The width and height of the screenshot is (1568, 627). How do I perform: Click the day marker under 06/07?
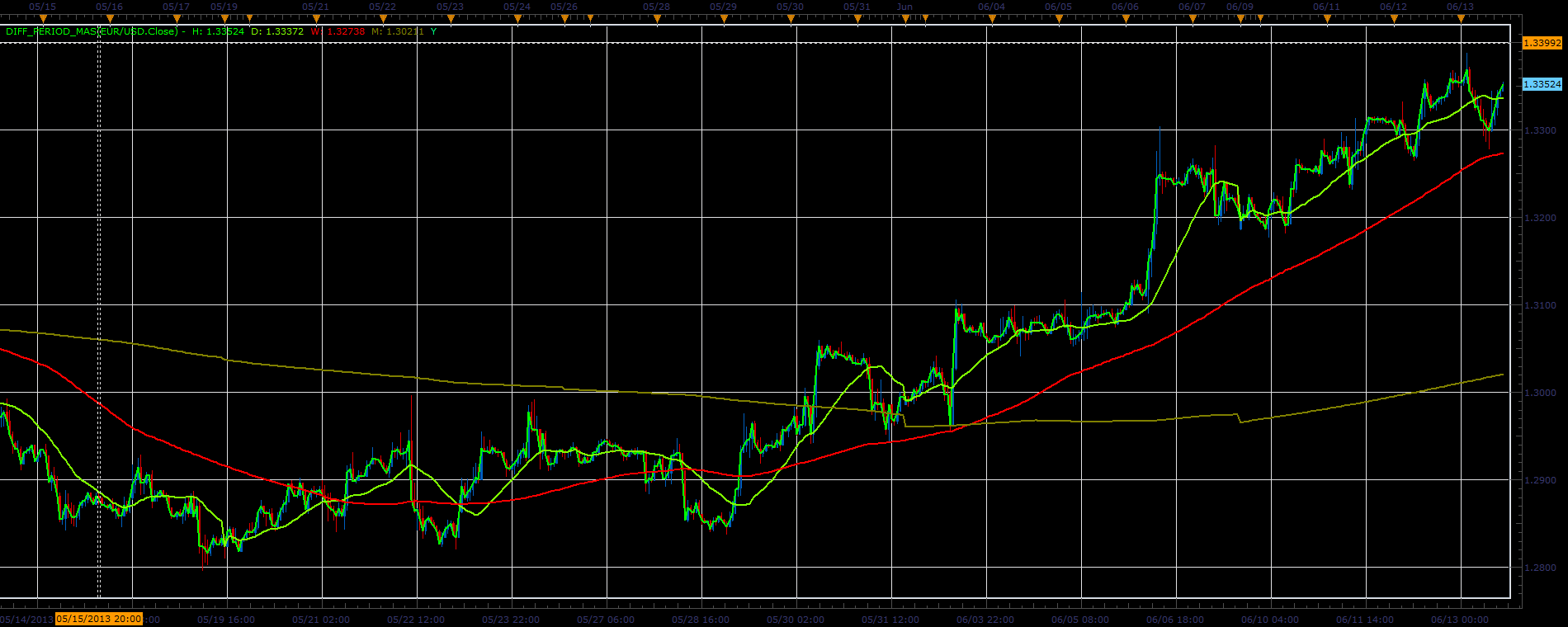[x=1192, y=18]
